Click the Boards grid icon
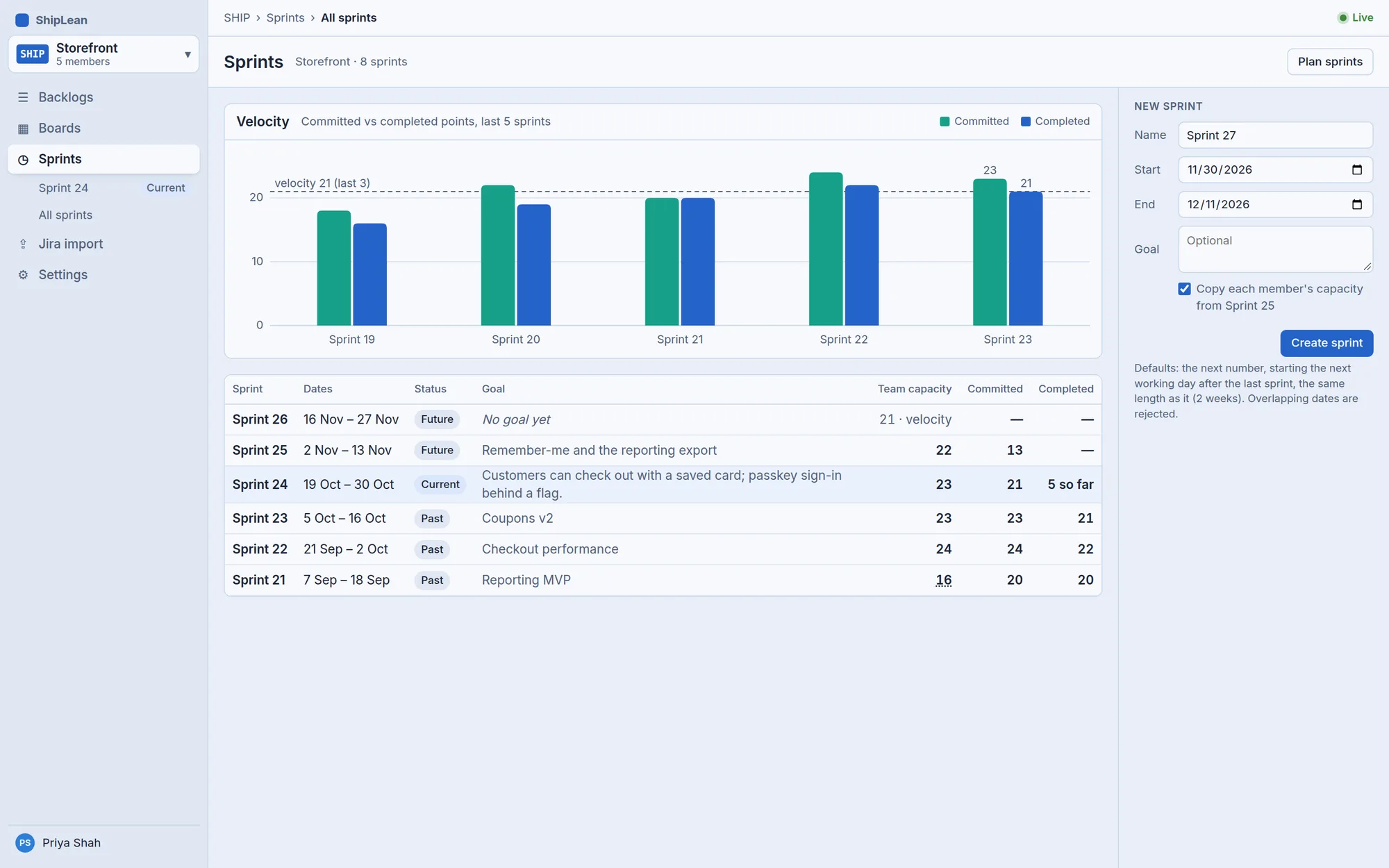The width and height of the screenshot is (1389, 868). [x=23, y=128]
